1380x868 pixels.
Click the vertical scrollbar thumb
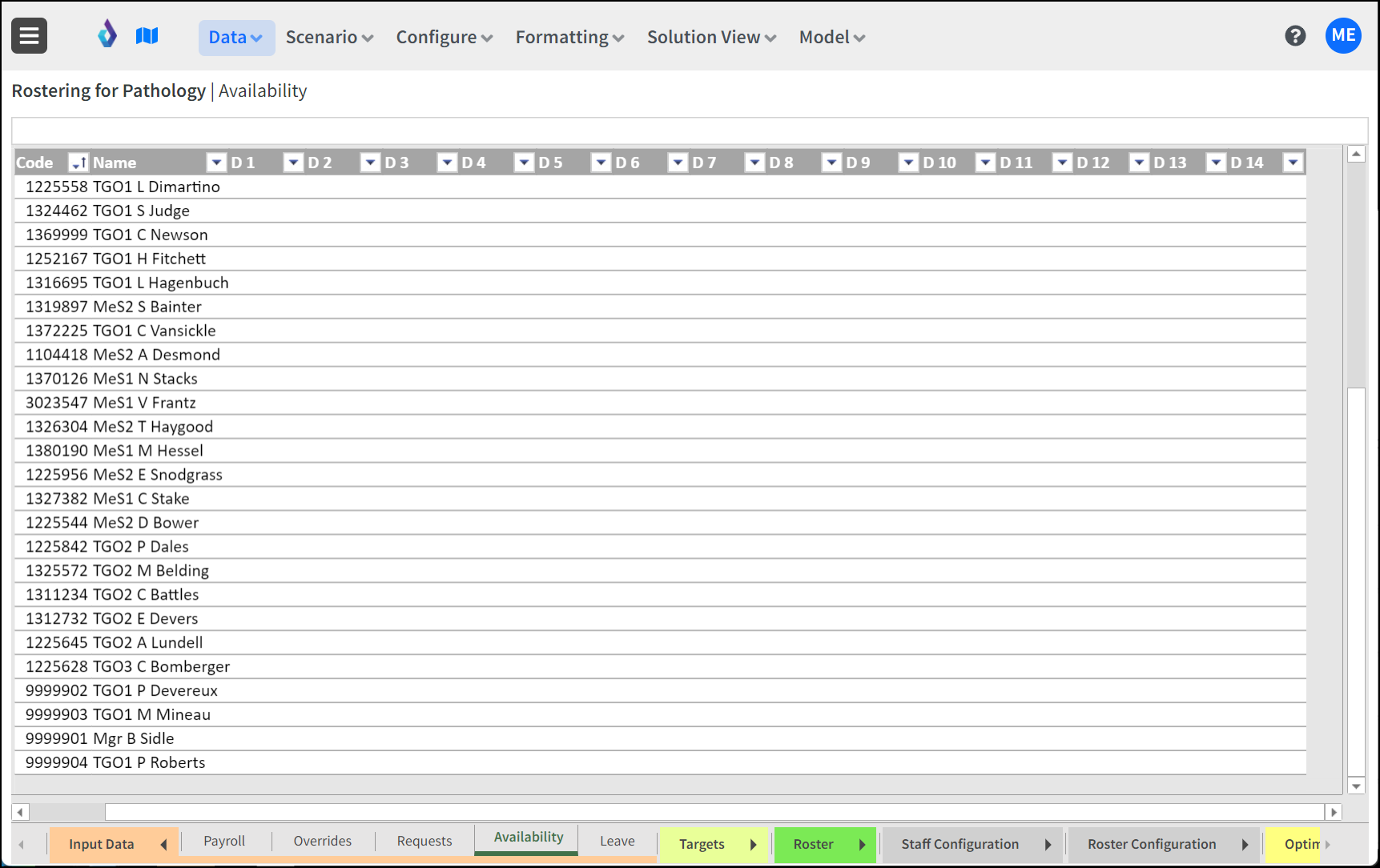pos(1356,581)
